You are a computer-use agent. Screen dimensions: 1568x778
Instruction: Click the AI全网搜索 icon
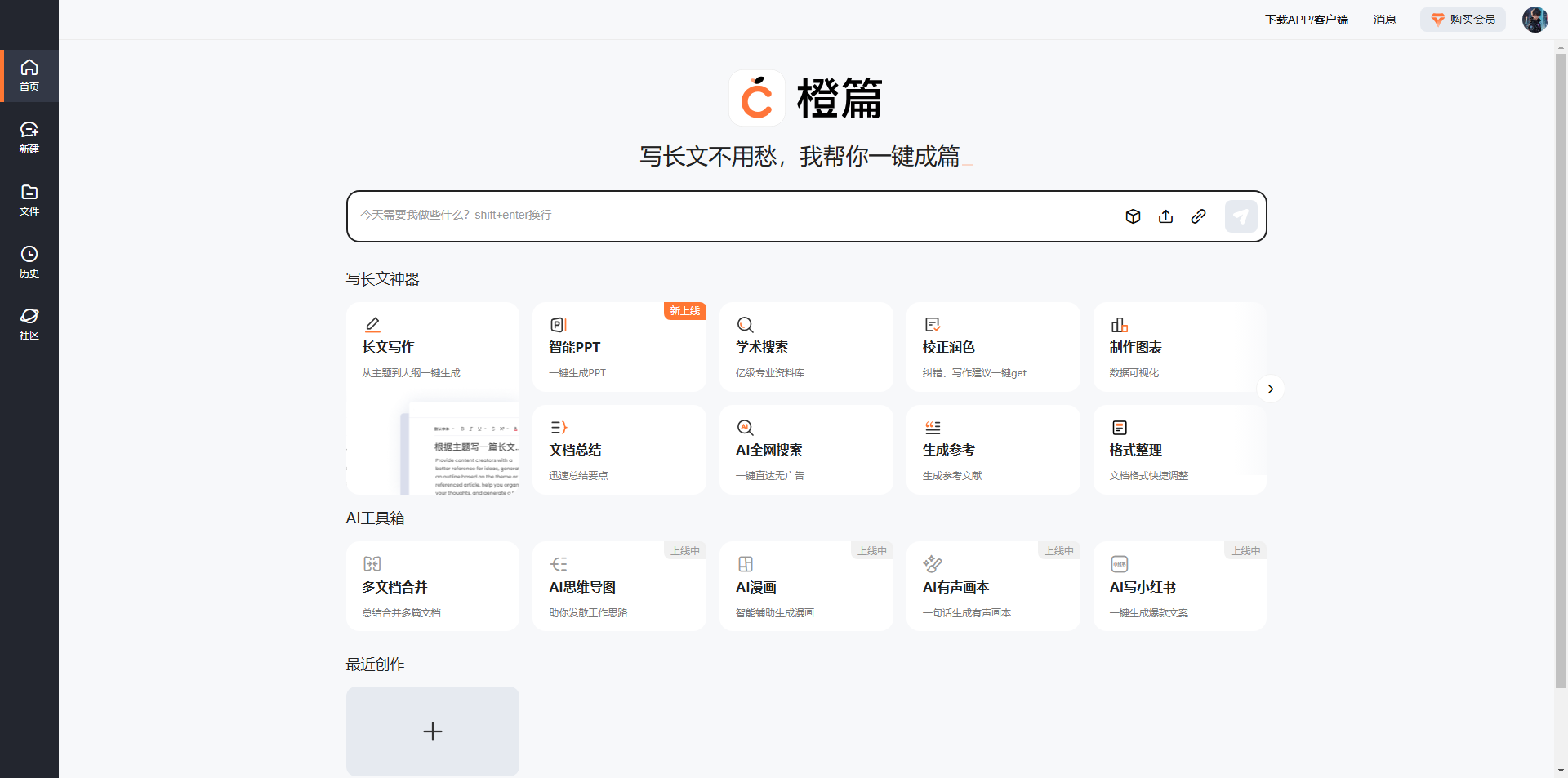pos(745,427)
